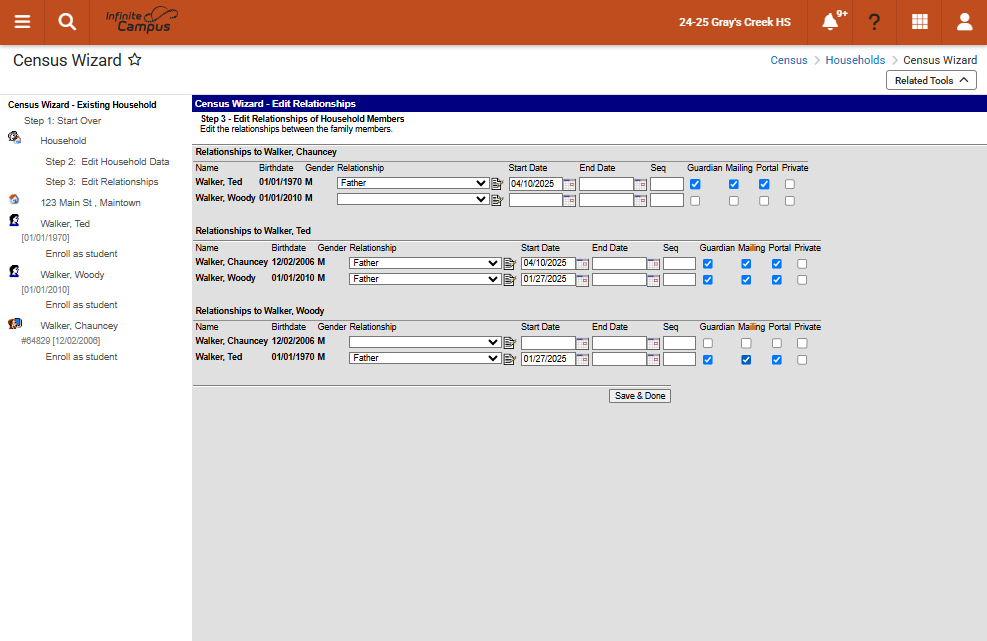Go to Step 2: Edit Household Data
The height and width of the screenshot is (641, 987).
tap(107, 161)
